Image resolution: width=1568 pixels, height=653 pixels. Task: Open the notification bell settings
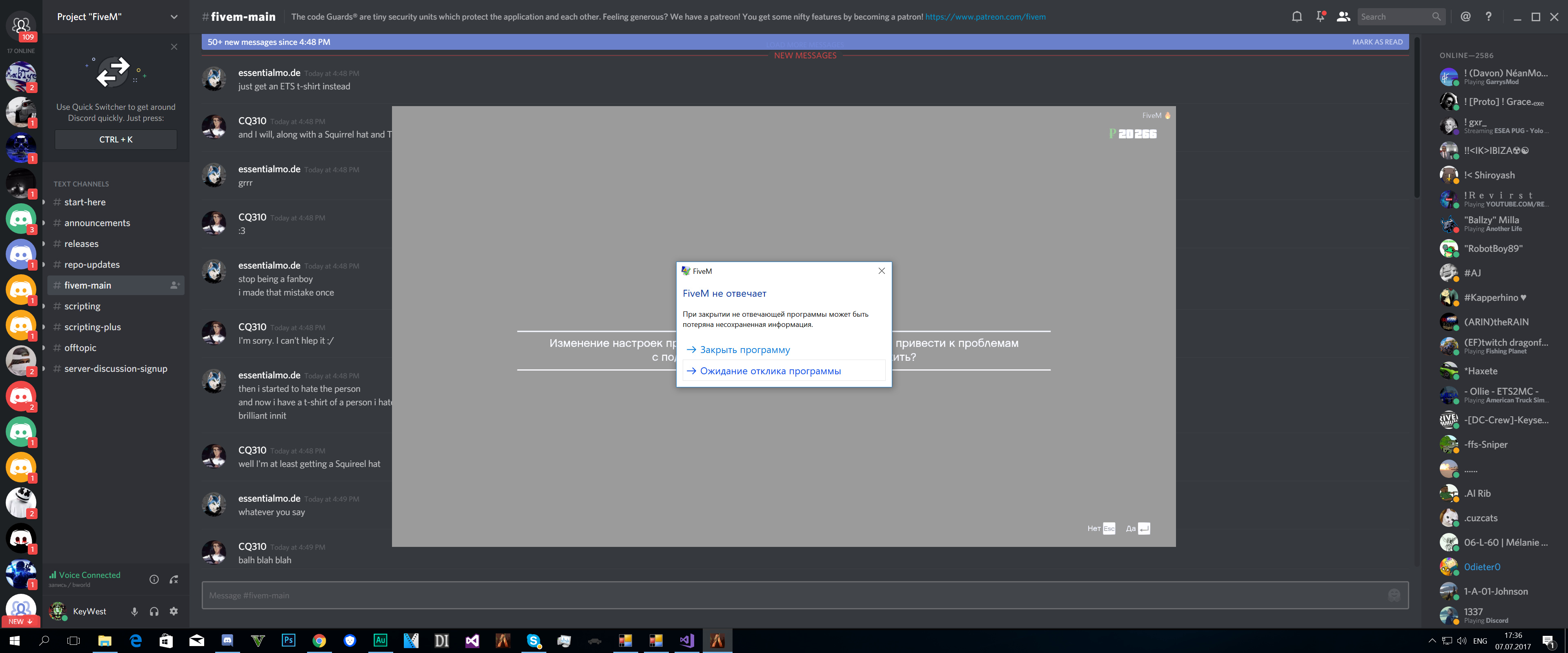[1296, 16]
